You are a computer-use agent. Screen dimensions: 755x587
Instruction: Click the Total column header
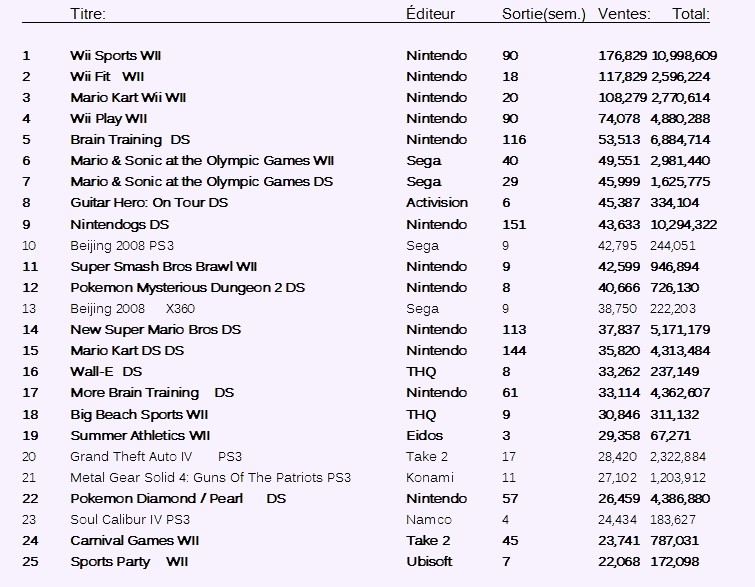691,13
